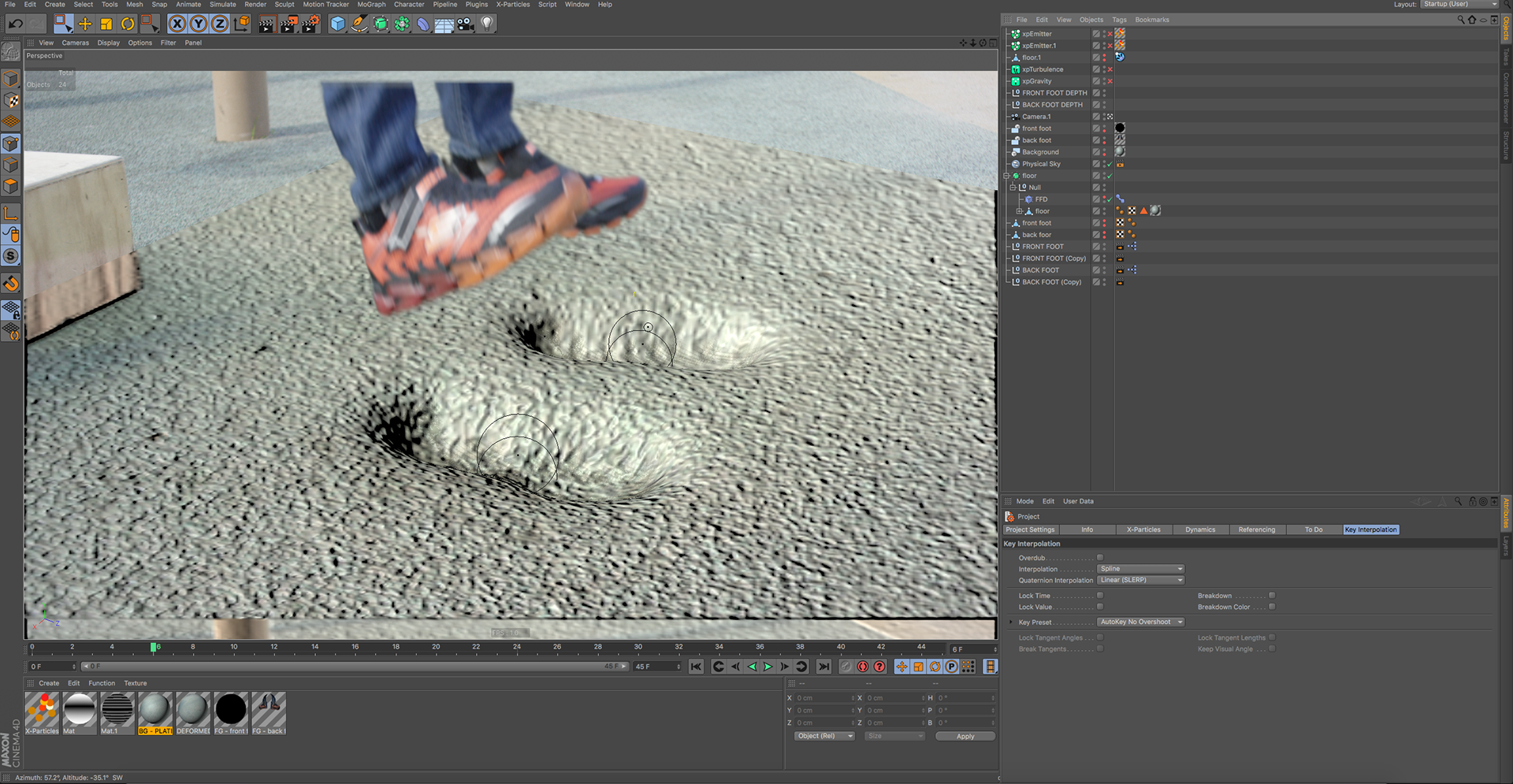
Task: Click the Subdivision Surface generator icon
Action: click(381, 24)
